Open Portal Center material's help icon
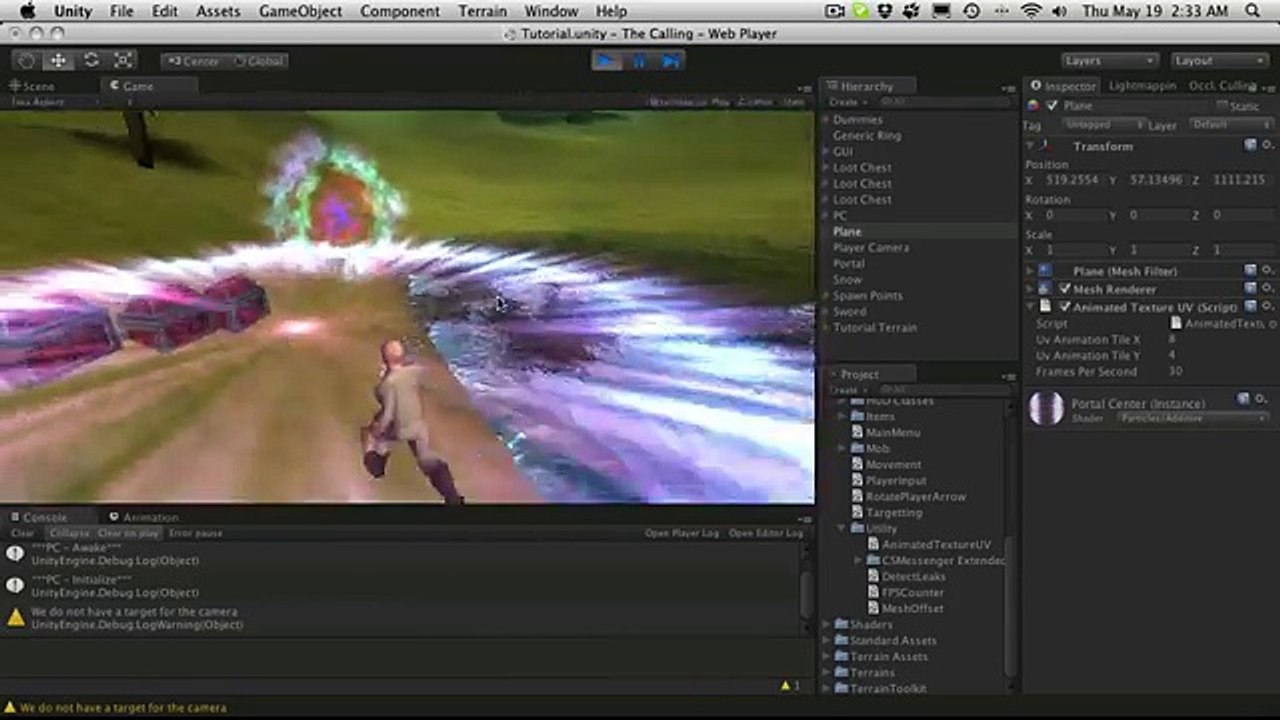Viewport: 1280px width, 720px height. (1244, 399)
